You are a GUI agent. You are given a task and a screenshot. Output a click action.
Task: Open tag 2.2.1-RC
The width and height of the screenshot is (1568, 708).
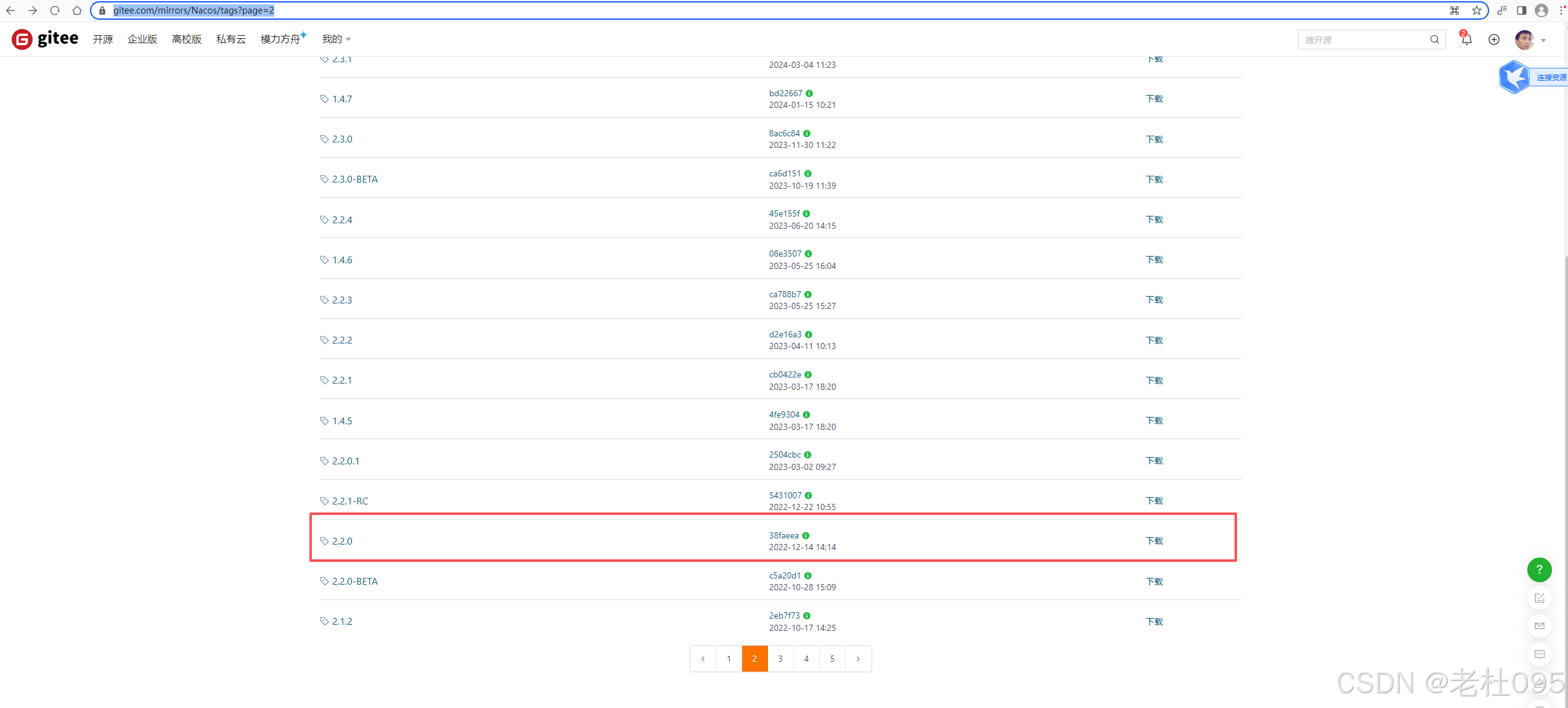(350, 501)
